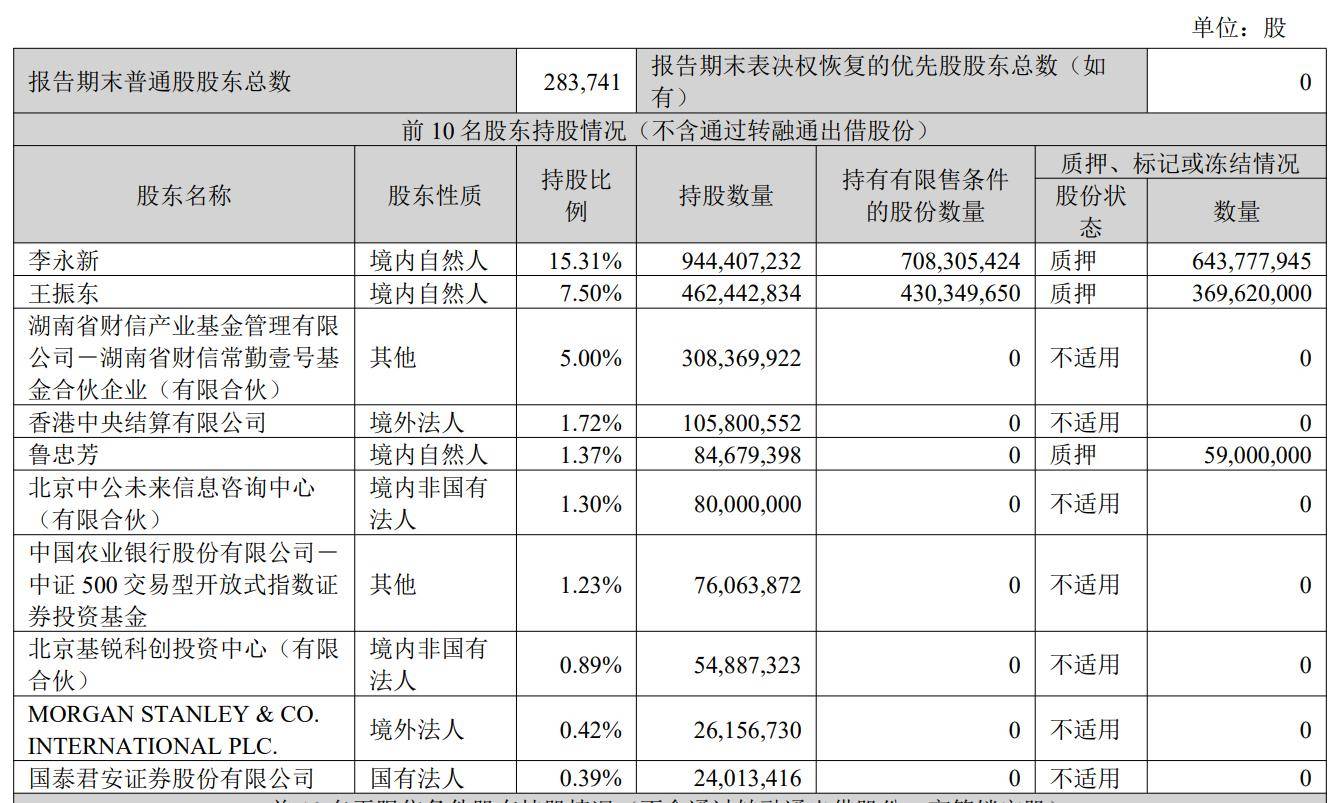Click the share count 80,000,000
The image size is (1340, 803).
pos(747,503)
